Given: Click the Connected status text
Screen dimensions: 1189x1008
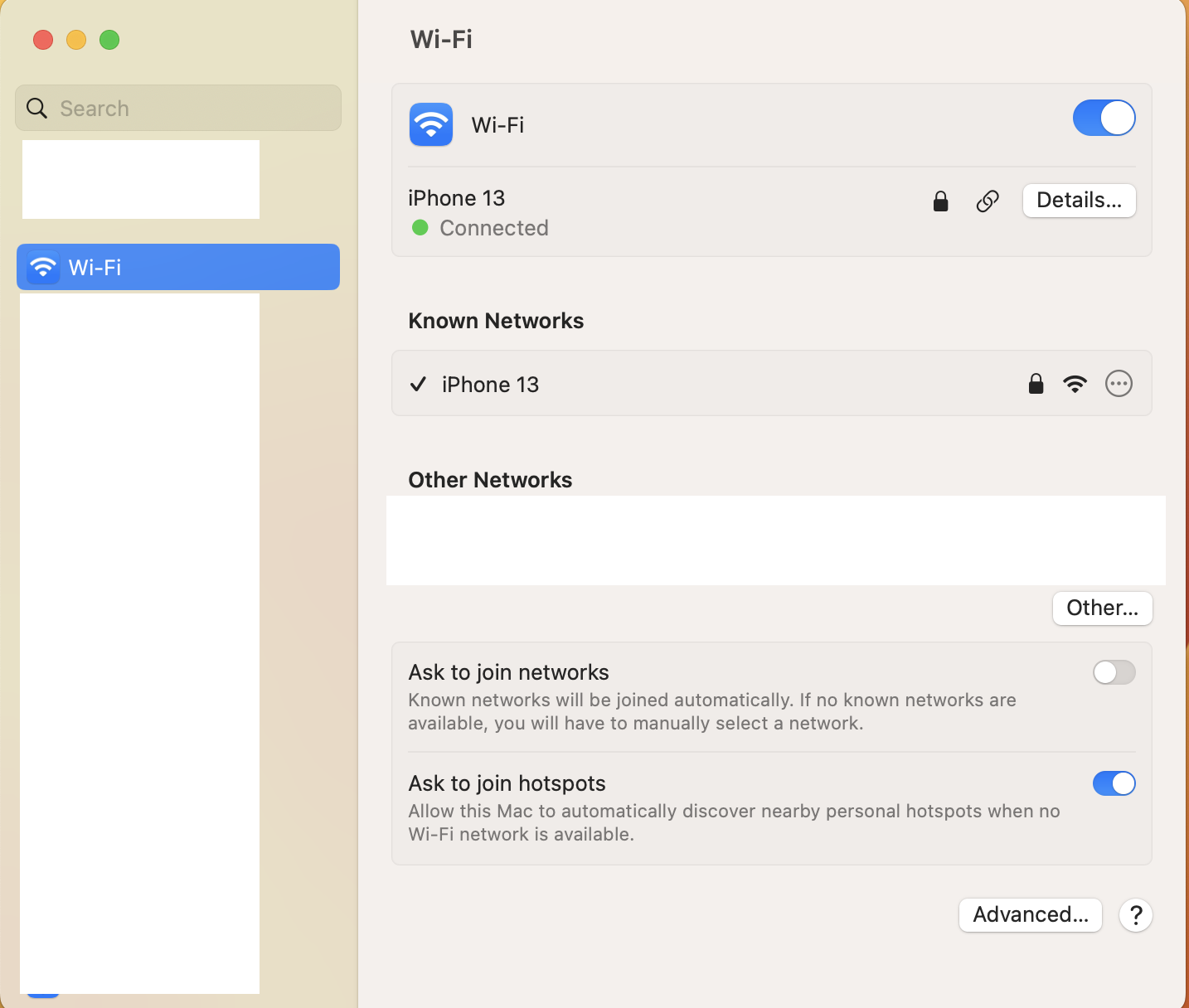Looking at the screenshot, I should (x=494, y=228).
